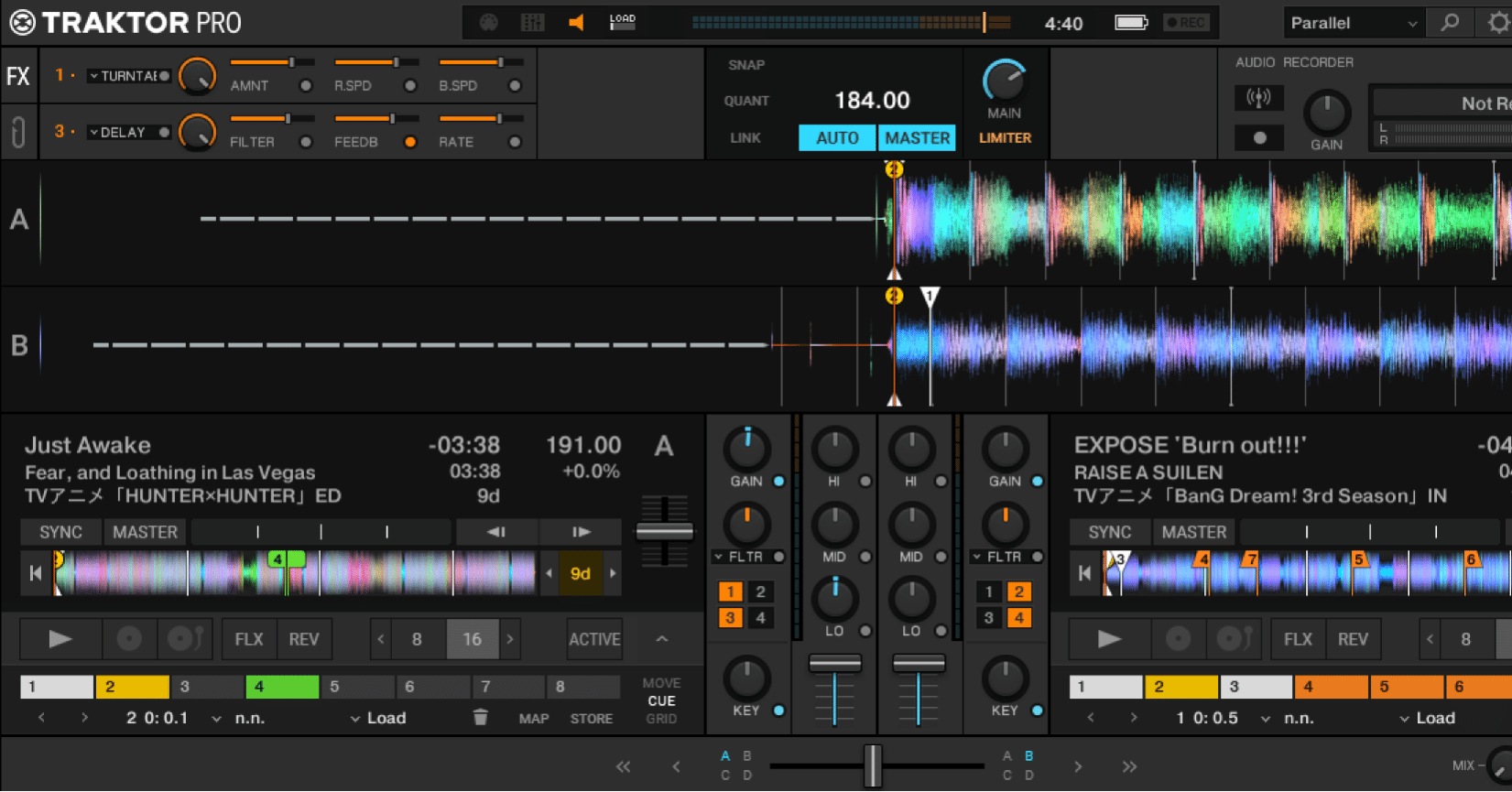Set deck A as MASTER

(x=145, y=532)
